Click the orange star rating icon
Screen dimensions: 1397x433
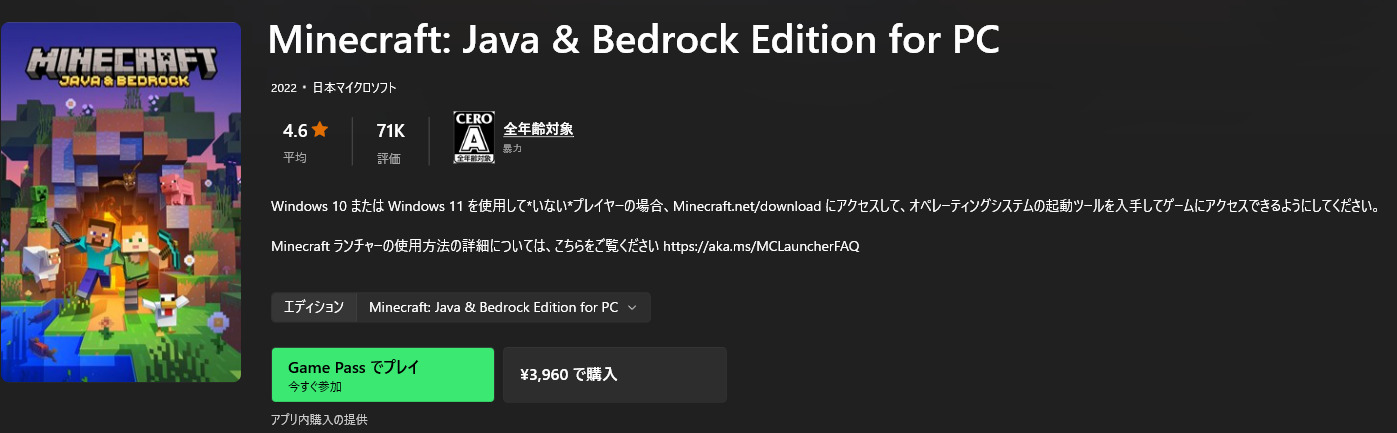320,130
